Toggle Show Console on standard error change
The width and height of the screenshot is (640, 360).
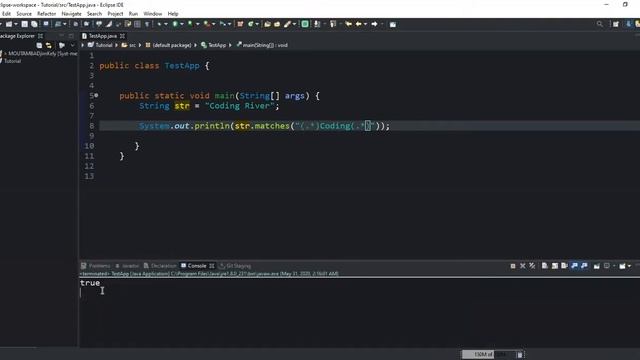click(x=584, y=266)
